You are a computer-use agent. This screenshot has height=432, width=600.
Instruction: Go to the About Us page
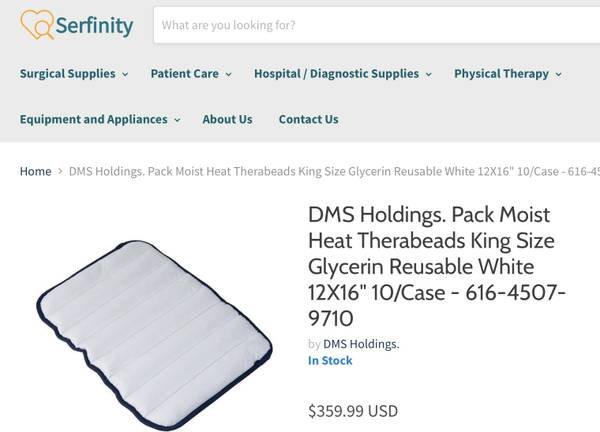[227, 119]
